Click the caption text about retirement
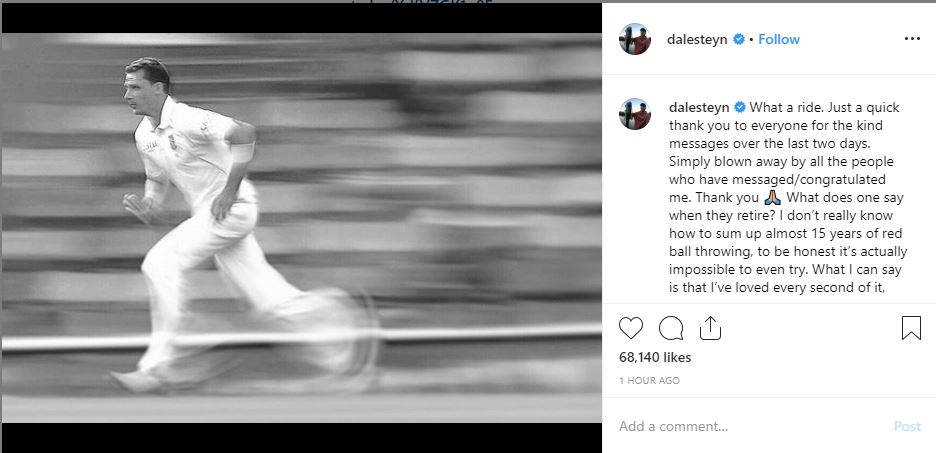This screenshot has width=936, height=453. [x=786, y=198]
